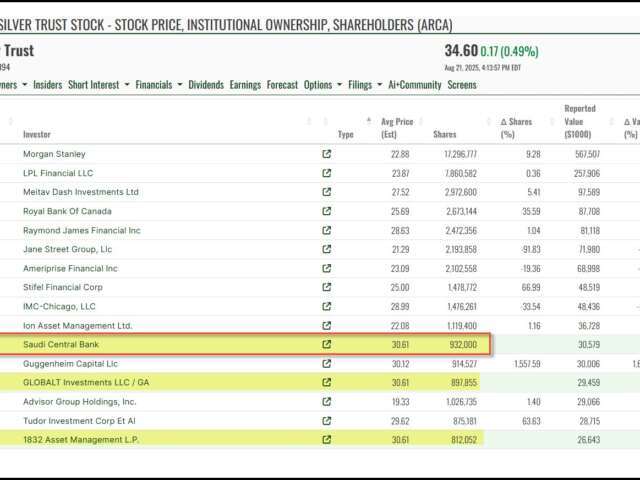Go to Ai+Community section
This screenshot has height=480, width=640.
(415, 85)
